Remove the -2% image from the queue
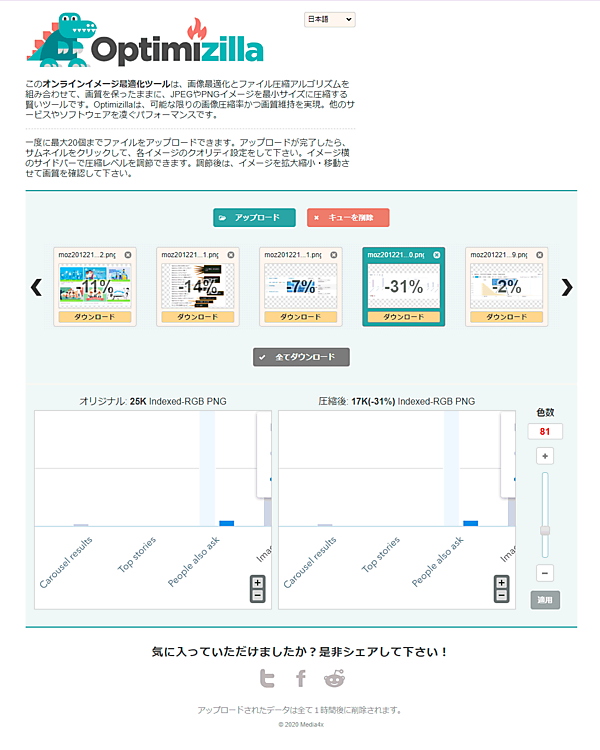 pos(539,255)
